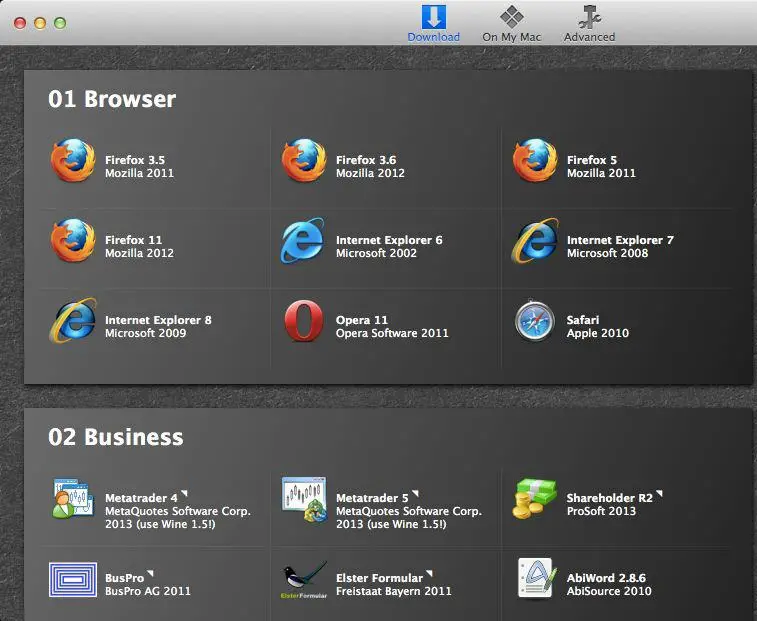Select the BusPro title text
Screen dimensions: 757x621
pyautogui.click(x=125, y=578)
